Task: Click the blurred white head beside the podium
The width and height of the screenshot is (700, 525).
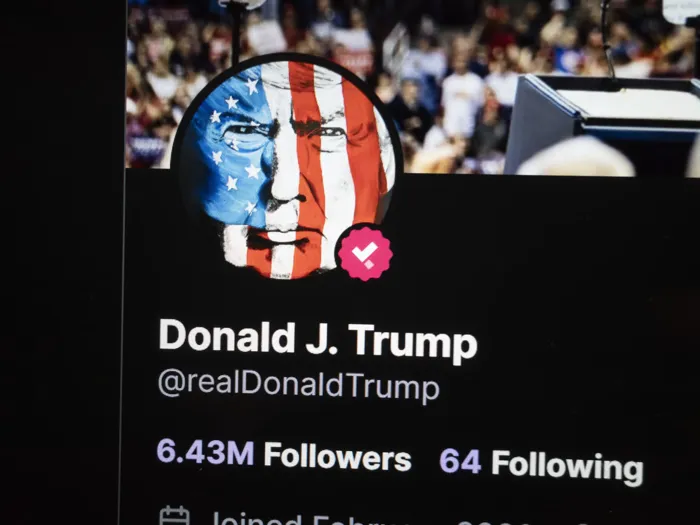Action: [576, 156]
